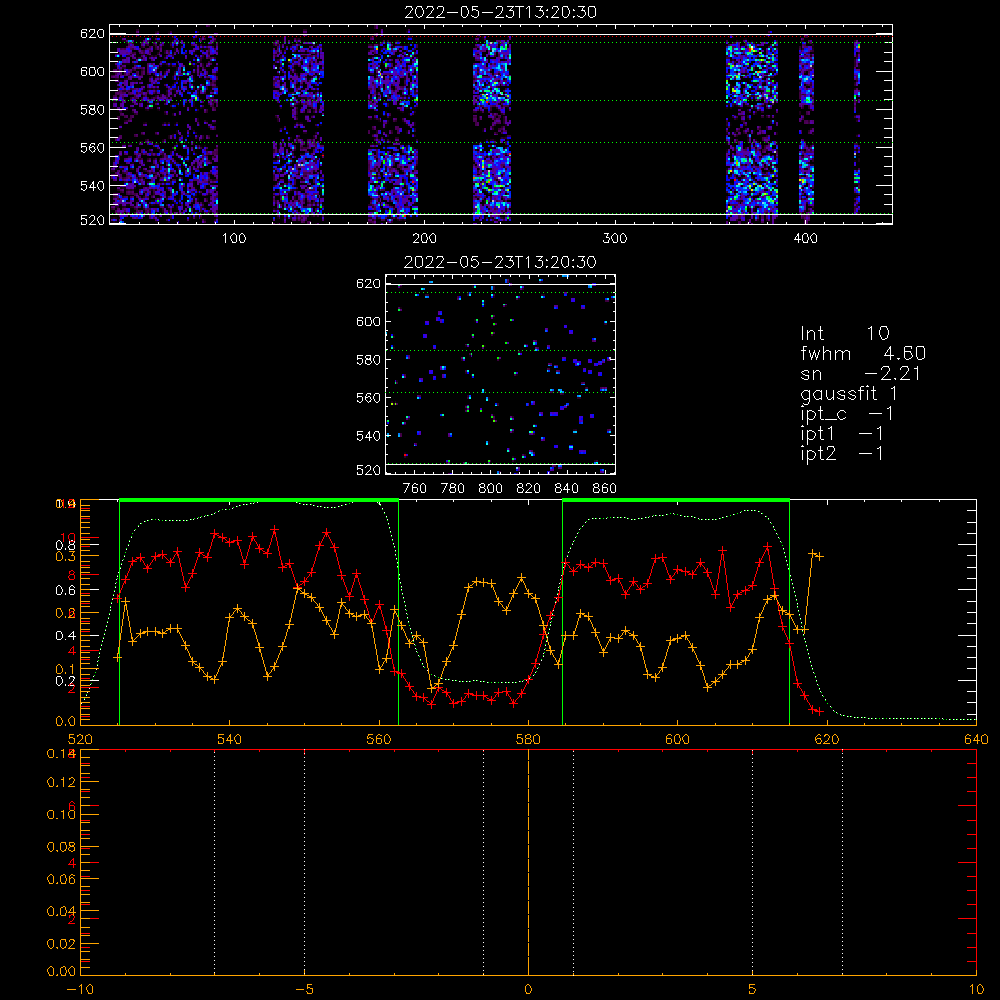Click y-axis label 0.06 on bottom plot
Viewport: 1000px width, 1000px height.
coord(61,879)
